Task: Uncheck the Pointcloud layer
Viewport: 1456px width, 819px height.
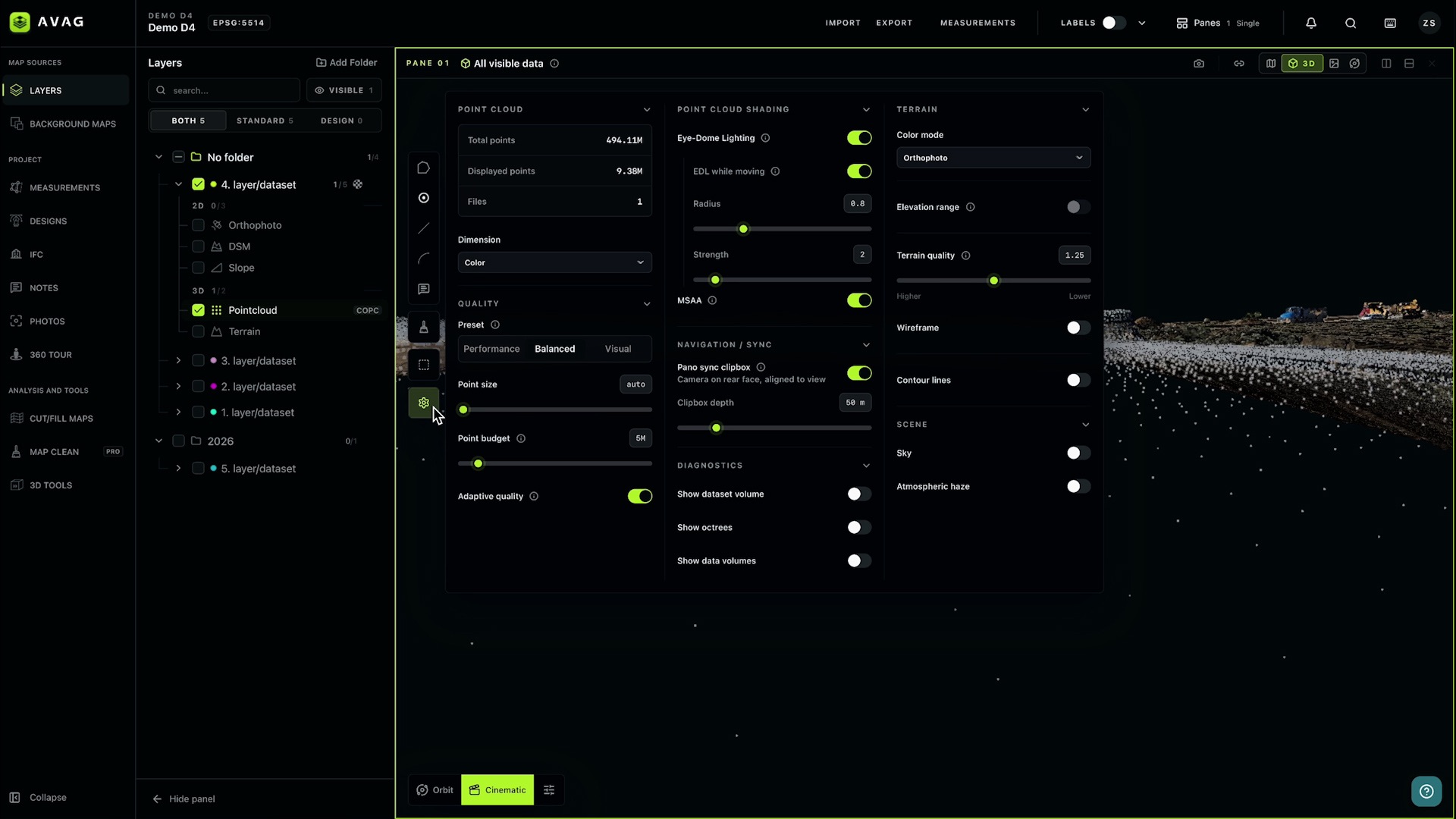Action: point(198,310)
